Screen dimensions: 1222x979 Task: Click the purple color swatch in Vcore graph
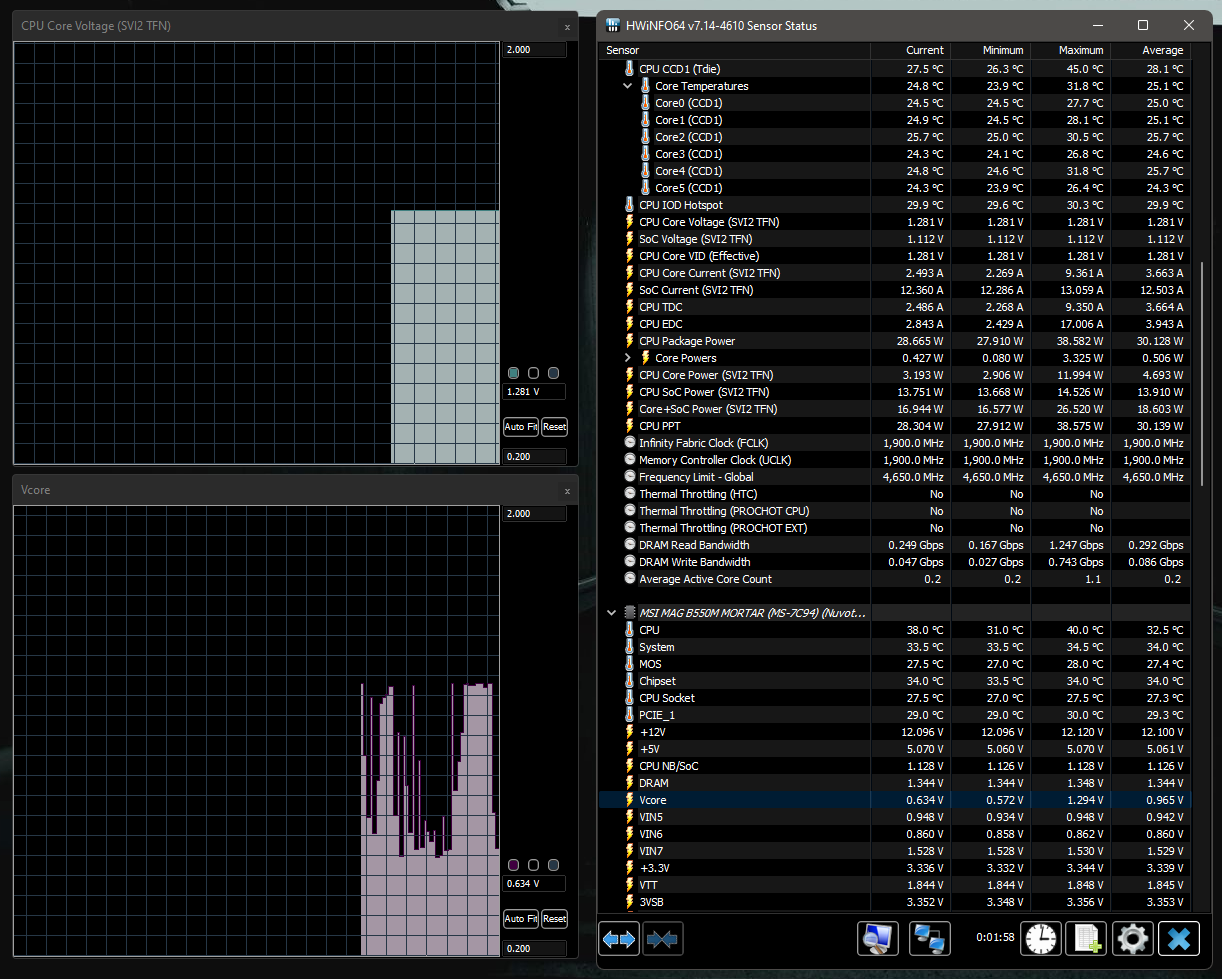tap(514, 865)
